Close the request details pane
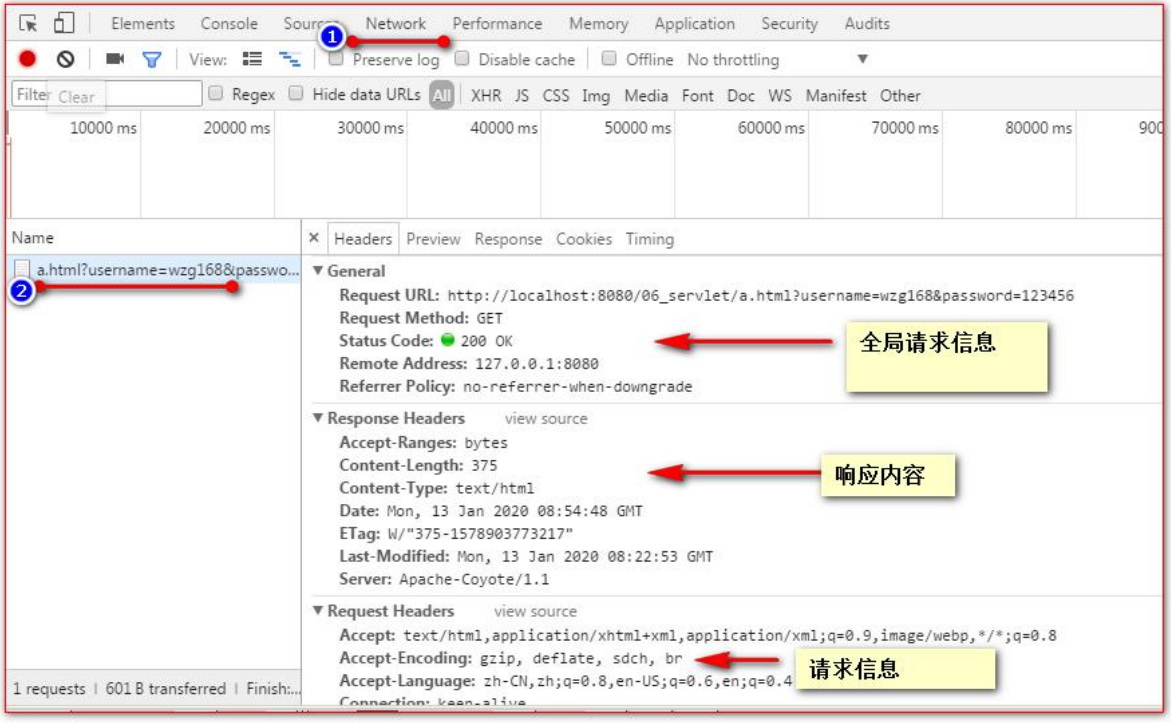This screenshot has width=1171, height=723. (314, 238)
